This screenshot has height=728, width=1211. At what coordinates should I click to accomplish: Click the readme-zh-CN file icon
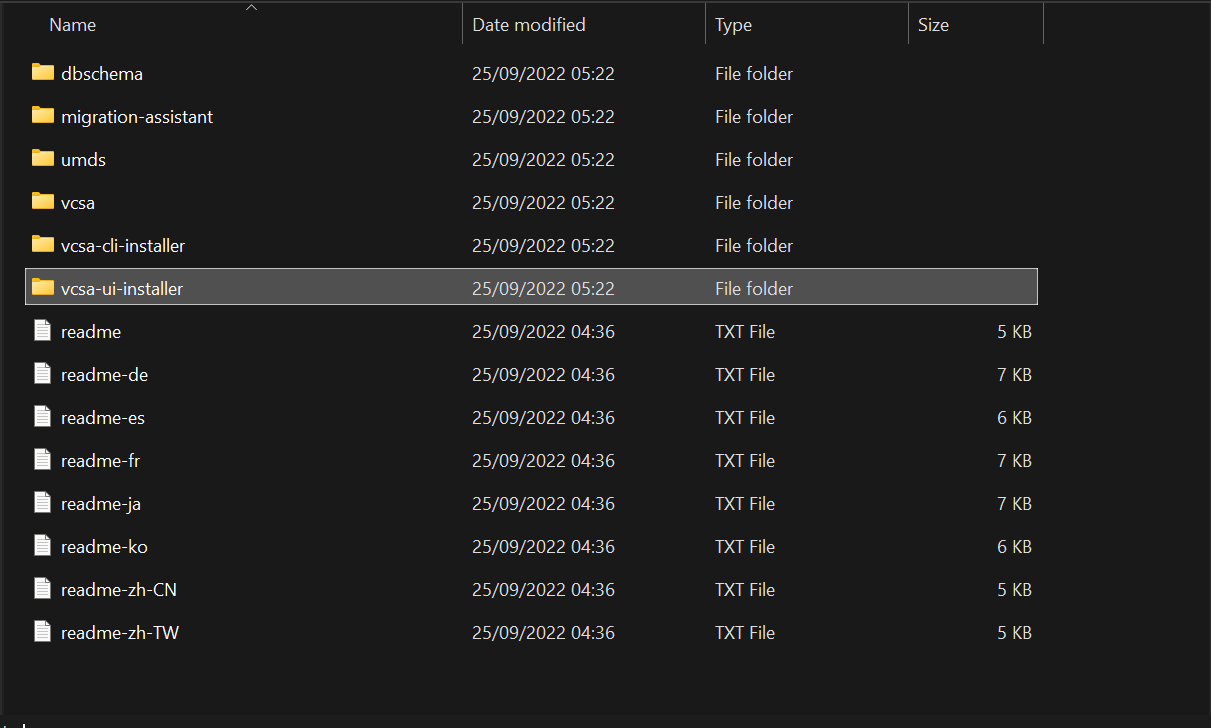pyautogui.click(x=42, y=588)
